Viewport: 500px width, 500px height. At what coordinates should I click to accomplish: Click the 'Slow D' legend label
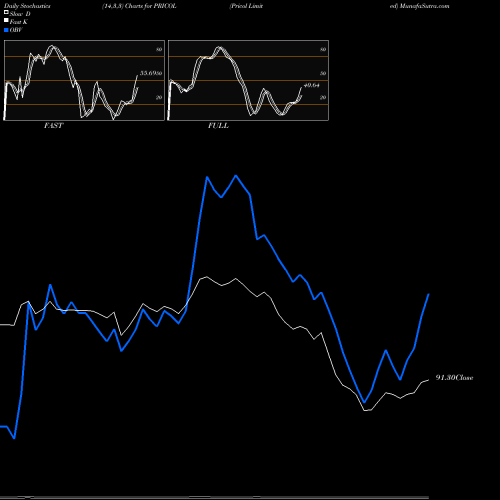coord(20,14)
